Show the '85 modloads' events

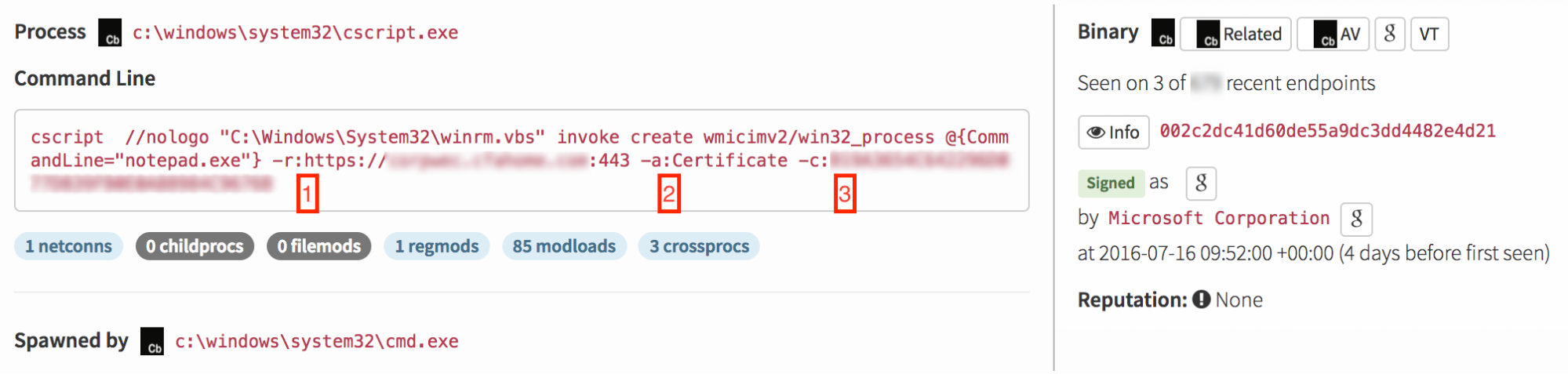[564, 246]
